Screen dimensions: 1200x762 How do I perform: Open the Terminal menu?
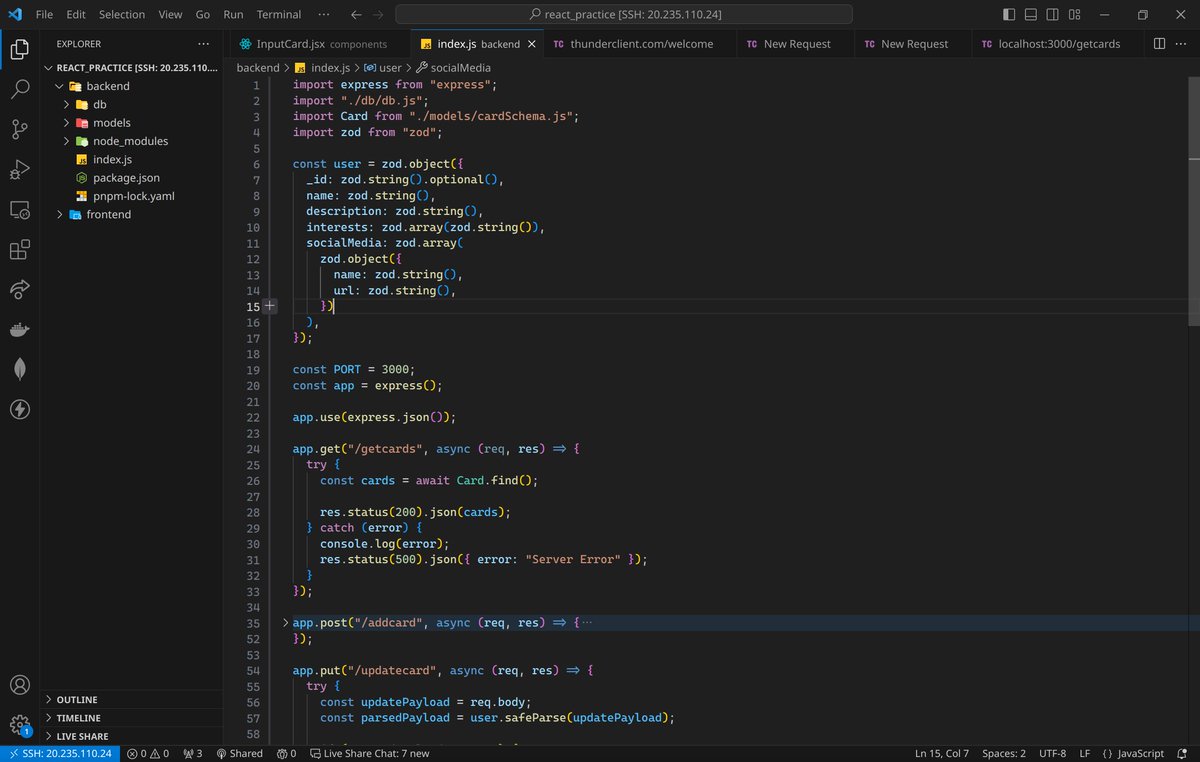[279, 14]
